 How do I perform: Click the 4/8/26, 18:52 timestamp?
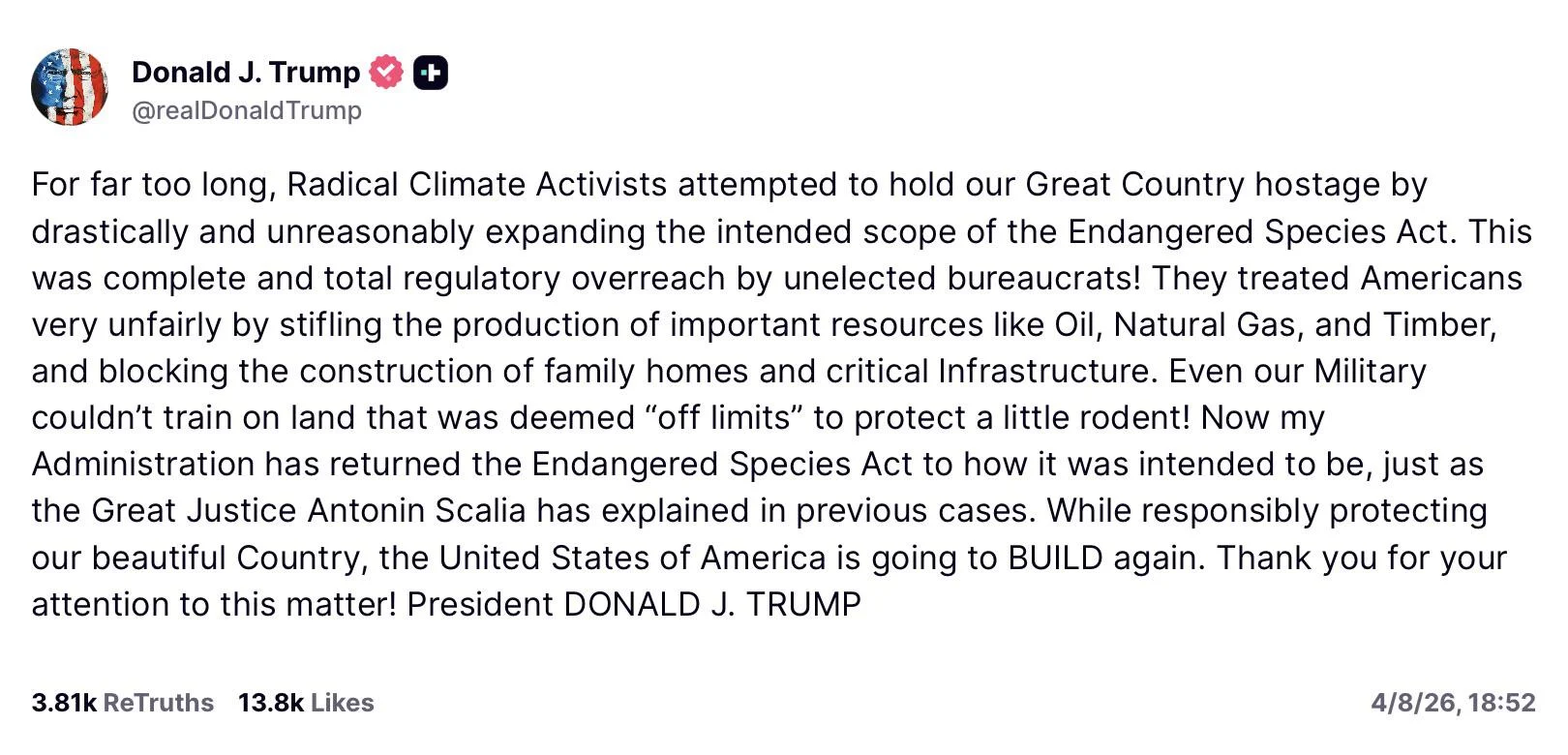1453,703
